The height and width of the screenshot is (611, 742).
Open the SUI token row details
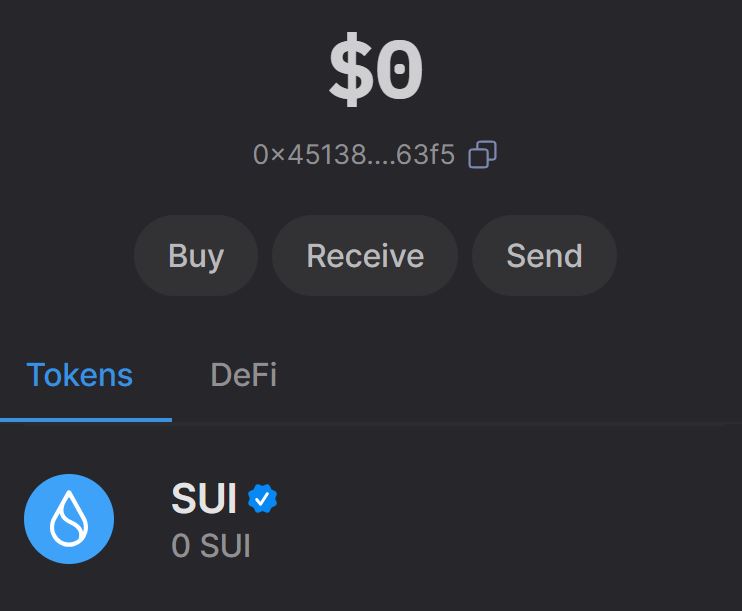[x=450, y=520]
